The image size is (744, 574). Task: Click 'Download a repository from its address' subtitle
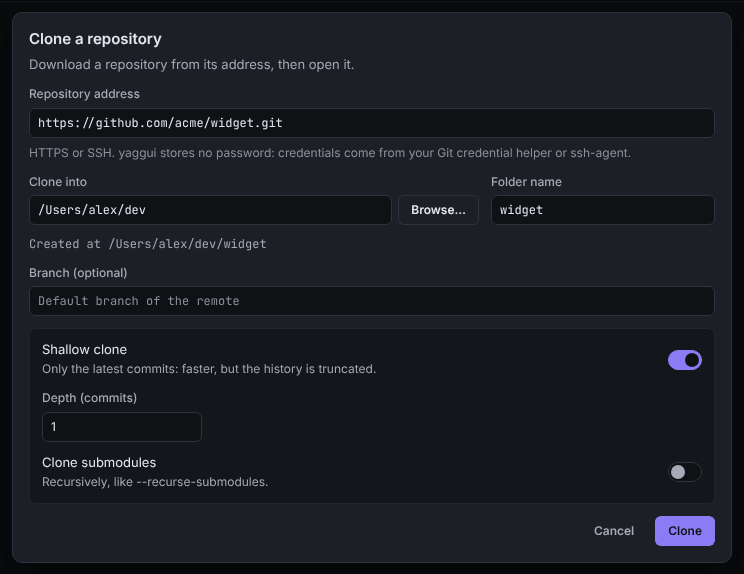[191, 65]
